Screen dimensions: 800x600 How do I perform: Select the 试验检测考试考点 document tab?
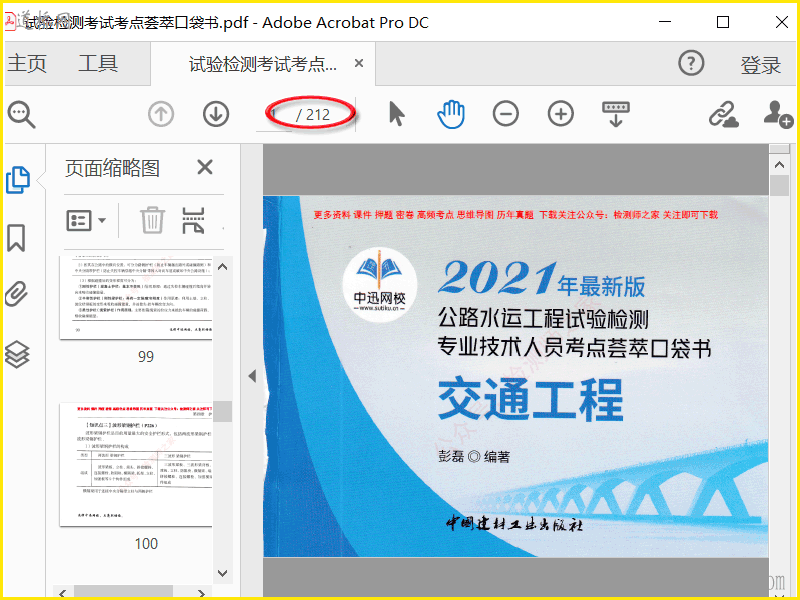(262, 64)
